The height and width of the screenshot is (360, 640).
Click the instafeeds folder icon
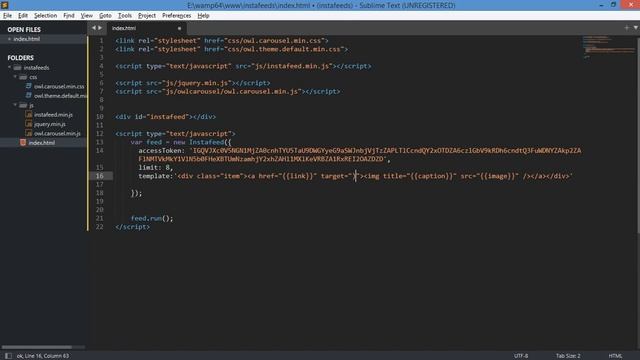[x=18, y=68]
